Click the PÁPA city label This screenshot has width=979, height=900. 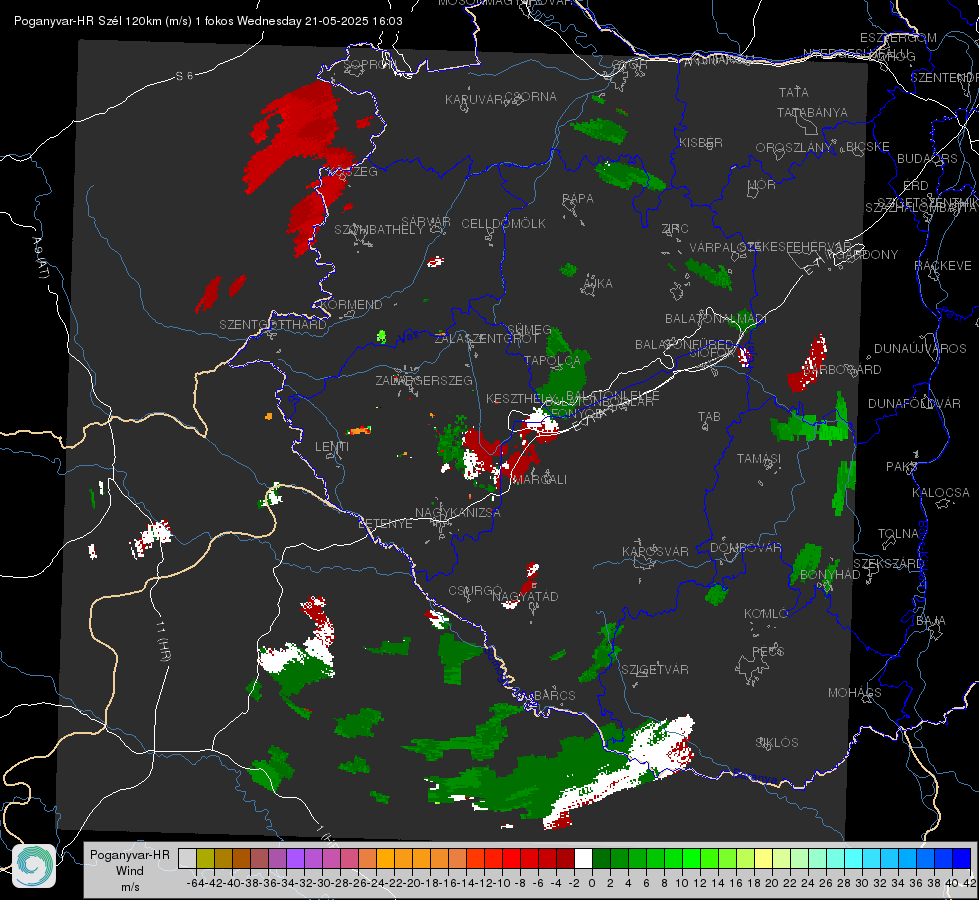pos(578,199)
